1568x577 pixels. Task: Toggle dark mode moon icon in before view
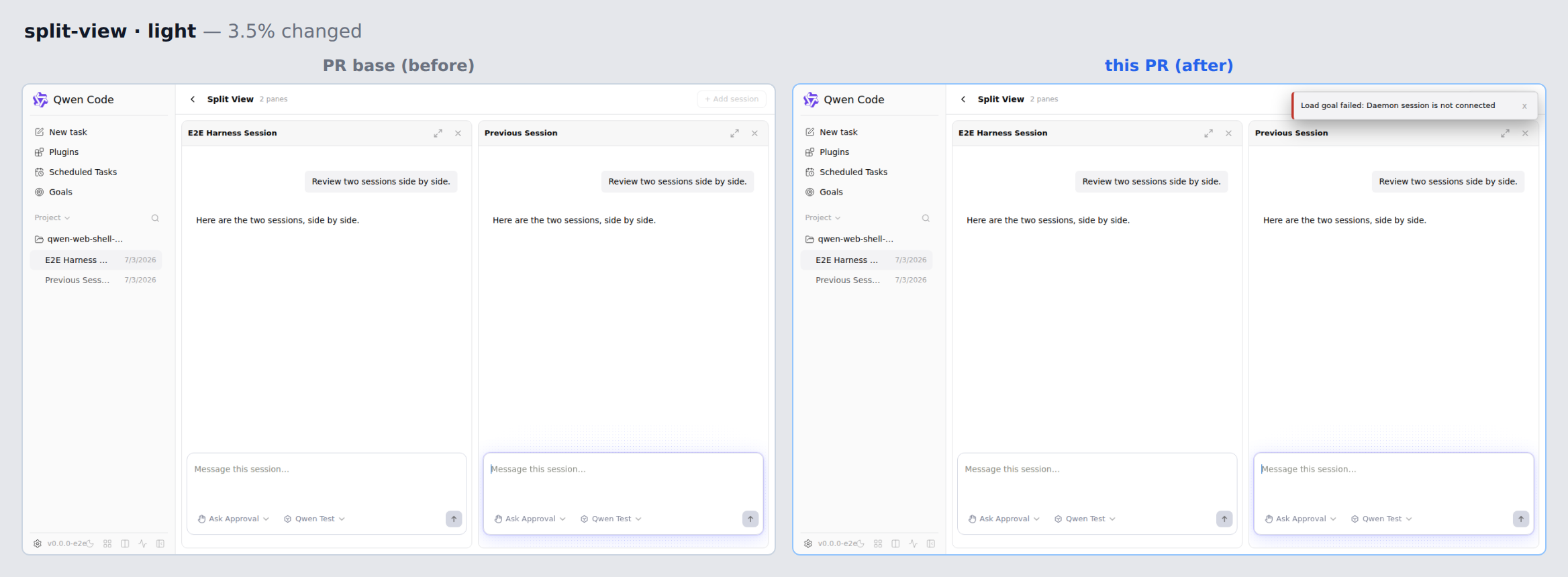tap(90, 543)
